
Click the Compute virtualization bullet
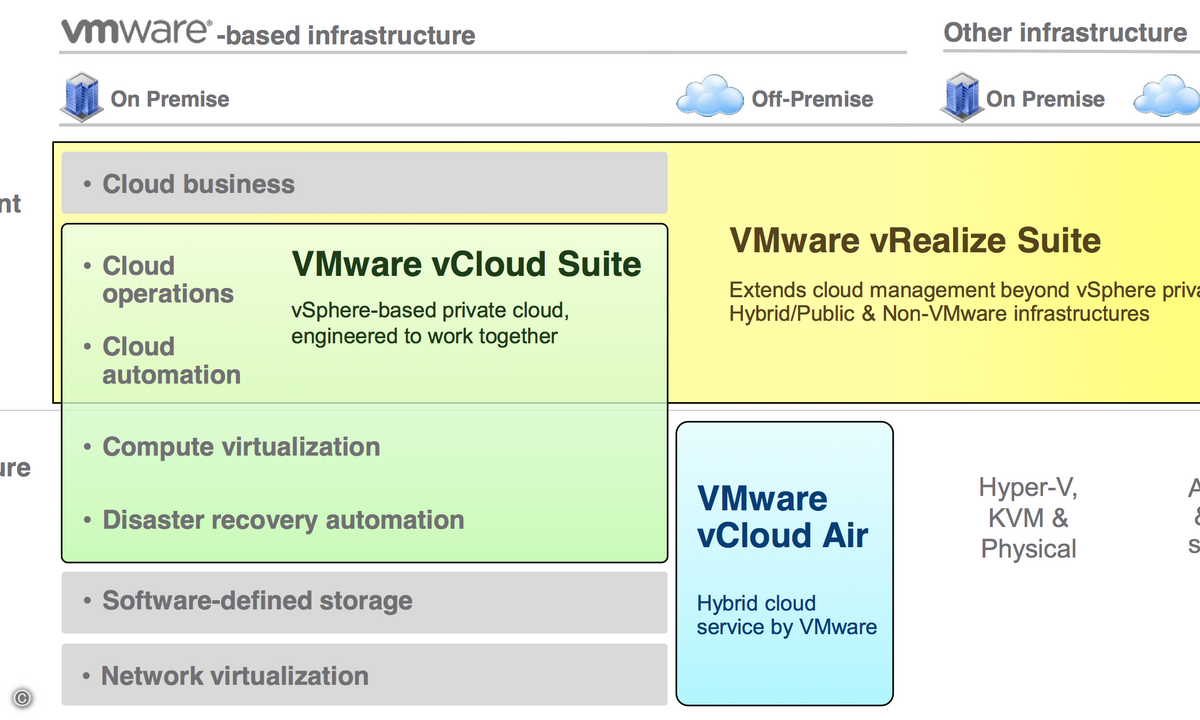[232, 447]
